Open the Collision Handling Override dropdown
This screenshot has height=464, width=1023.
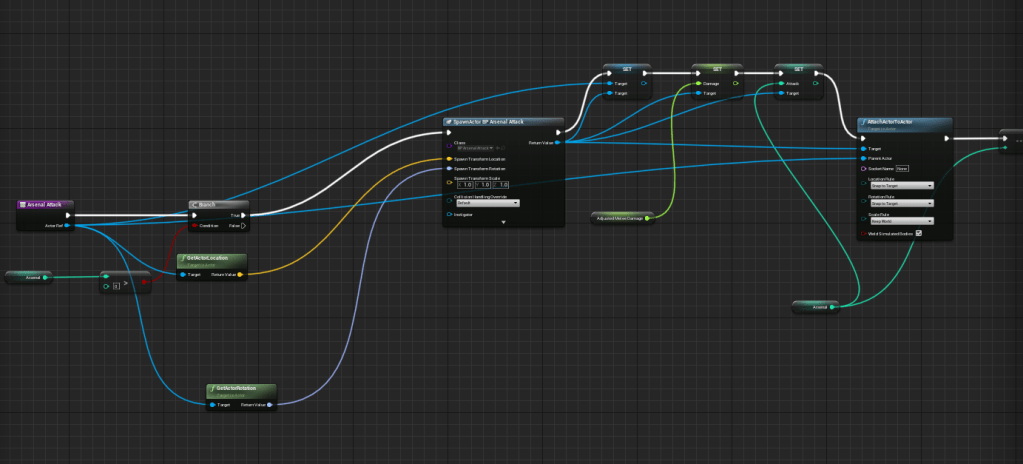coord(487,202)
